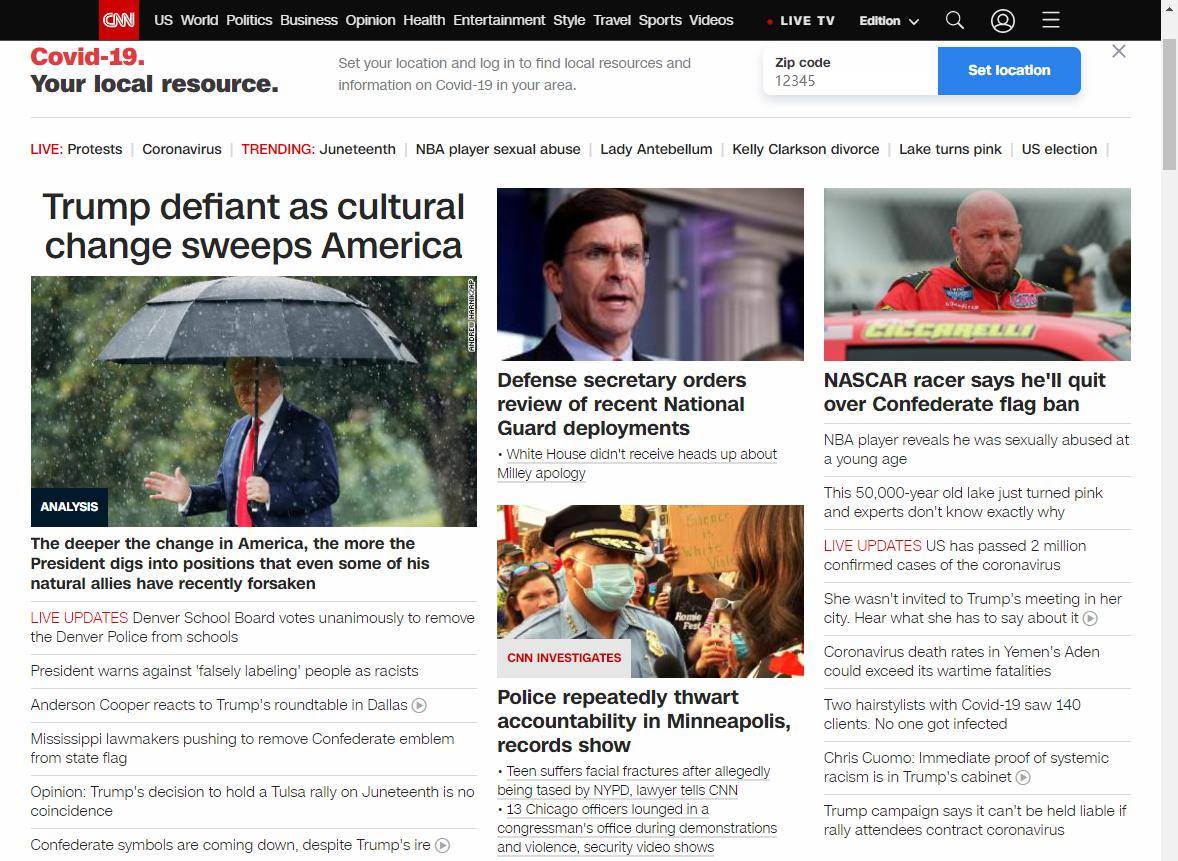
Task: Open 'Coronavirus death rates in Yemen's Aden' story
Action: pos(962,661)
